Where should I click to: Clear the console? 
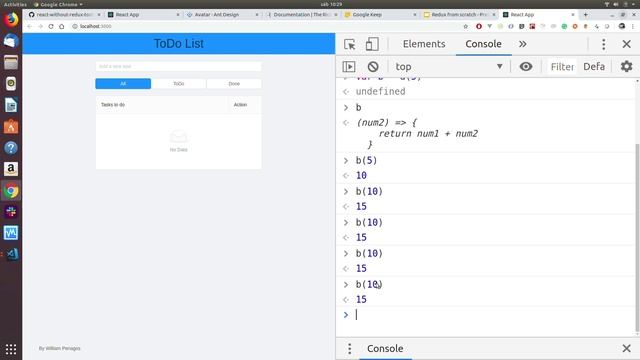373,67
